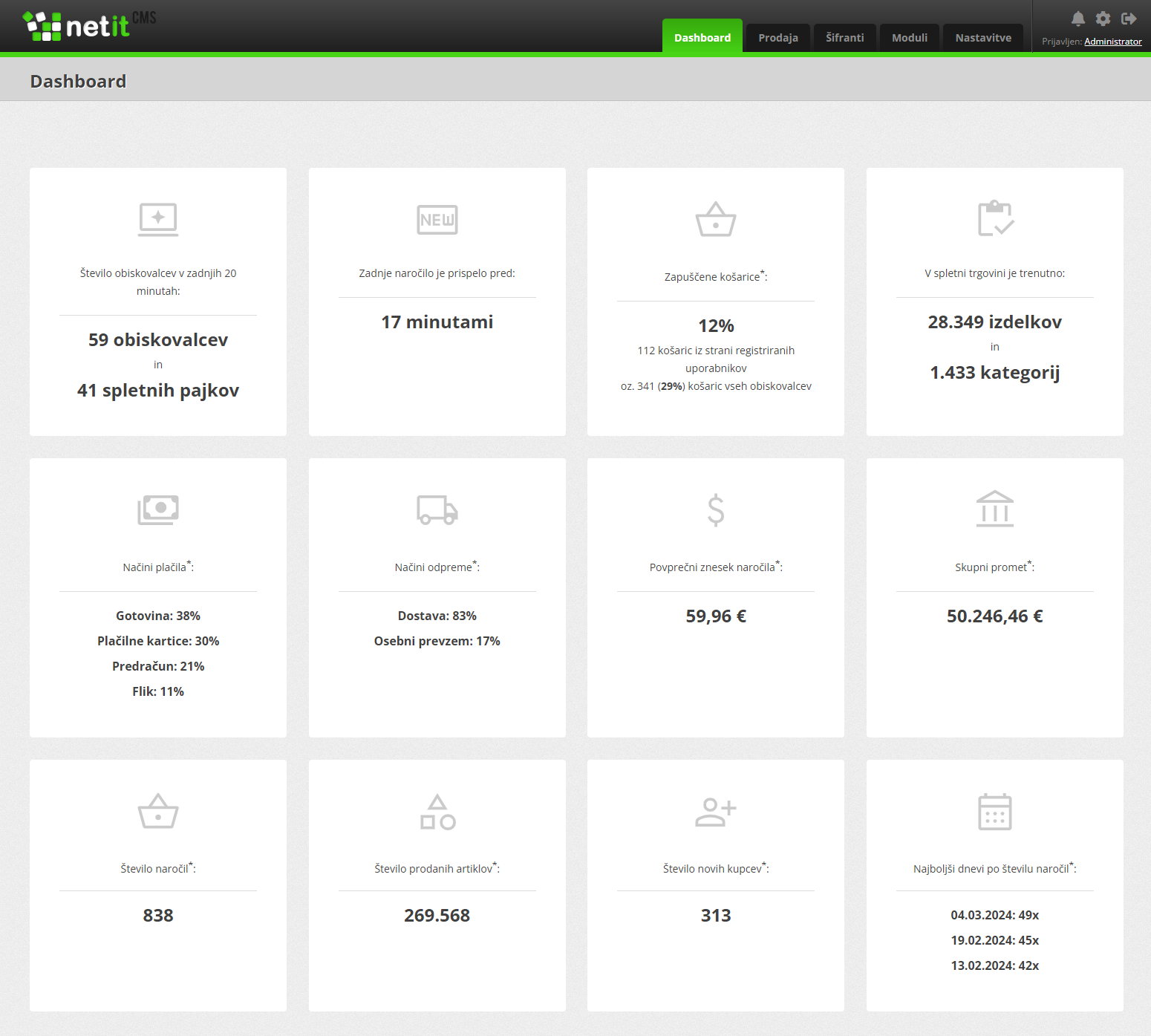This screenshot has height=1036, width=1151.
Task: Click the visitors monitor icon
Action: click(x=158, y=219)
